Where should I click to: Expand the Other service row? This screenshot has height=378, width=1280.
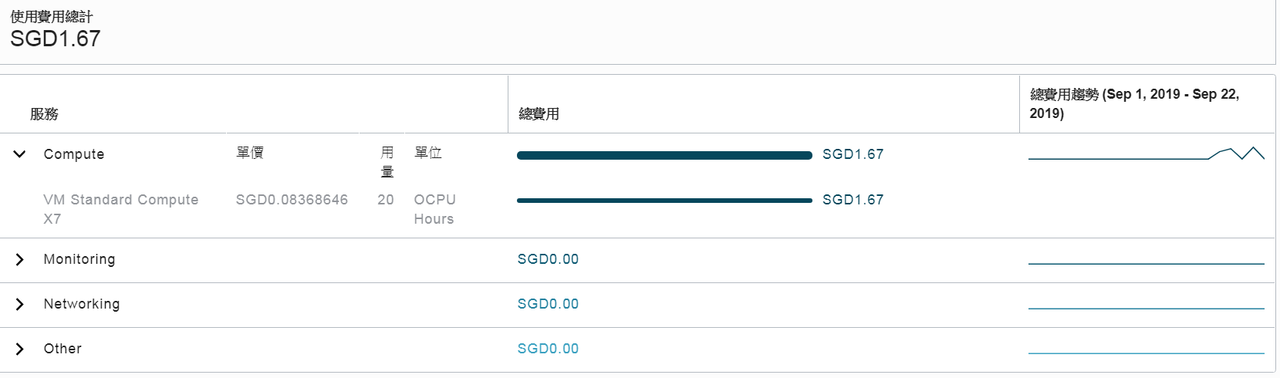click(x=19, y=349)
